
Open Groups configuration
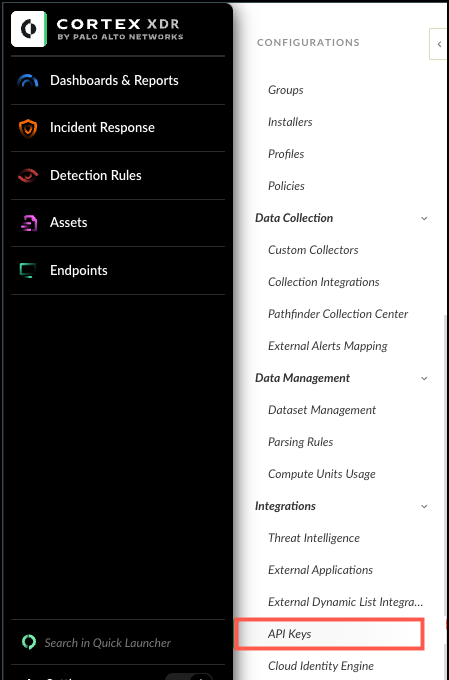click(285, 90)
